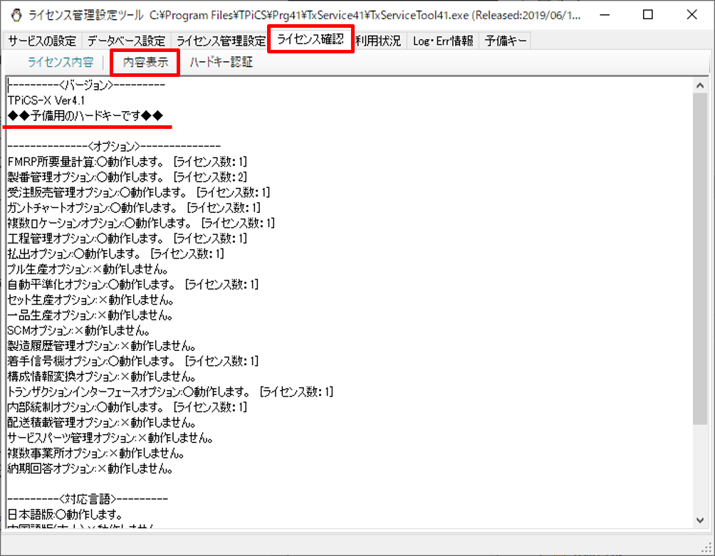Click the vertical scrollbar thumb

(700, 259)
